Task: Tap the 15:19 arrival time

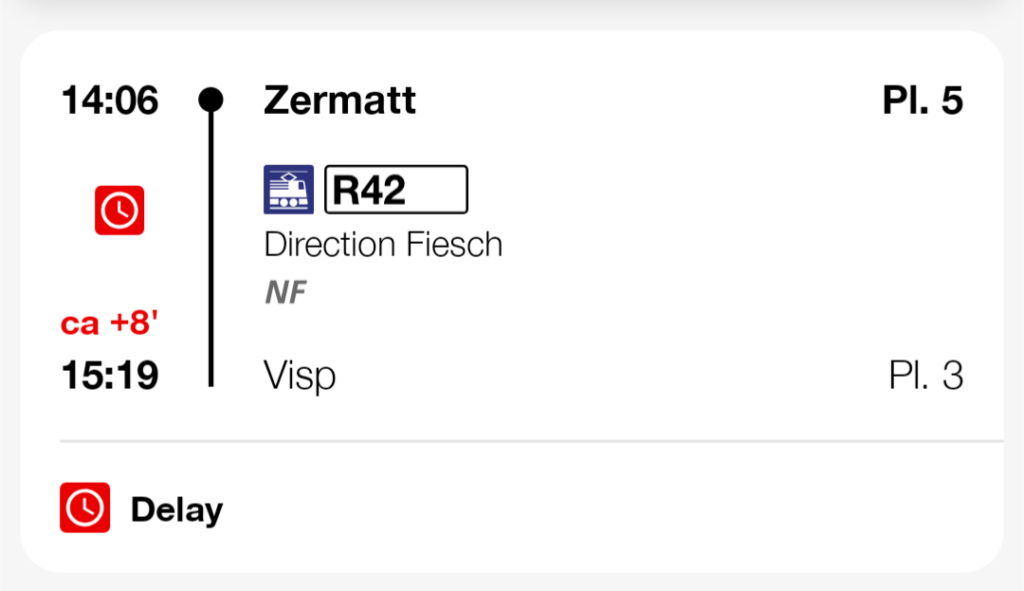Action: tap(110, 376)
